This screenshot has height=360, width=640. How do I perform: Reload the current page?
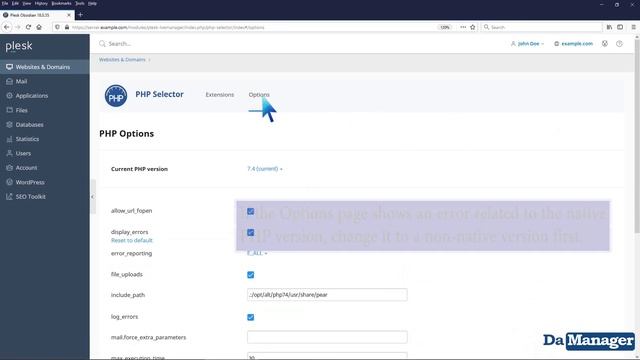(28, 27)
